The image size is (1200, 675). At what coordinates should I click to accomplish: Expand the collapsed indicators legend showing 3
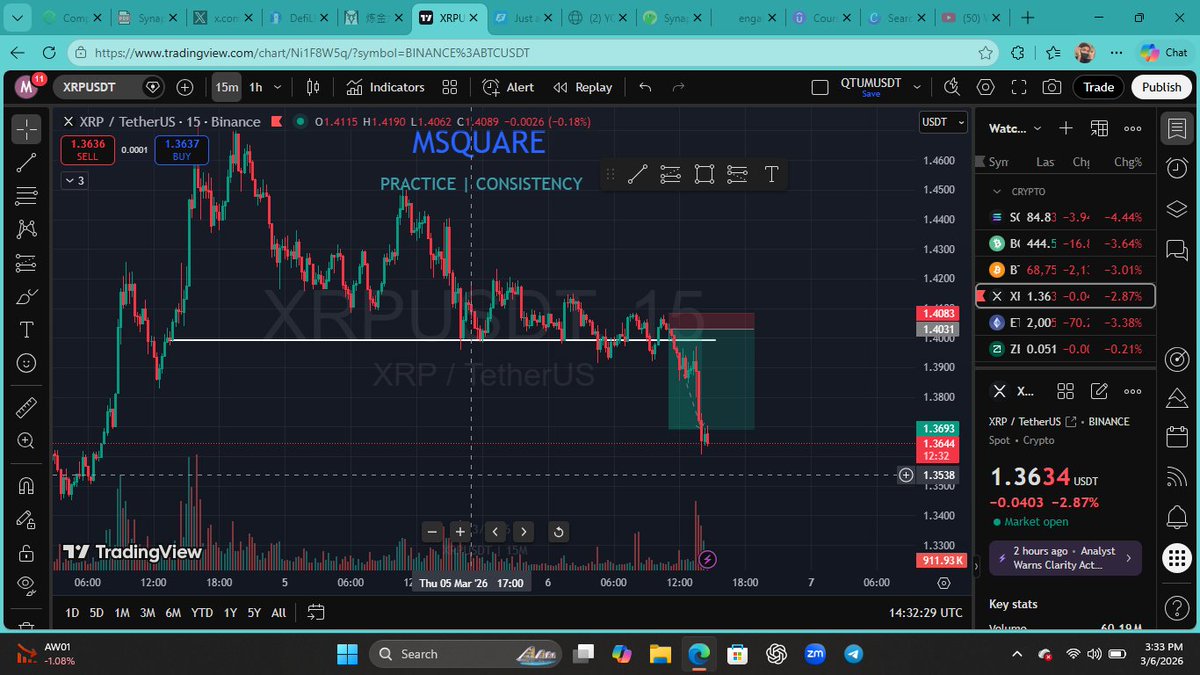pyautogui.click(x=74, y=181)
